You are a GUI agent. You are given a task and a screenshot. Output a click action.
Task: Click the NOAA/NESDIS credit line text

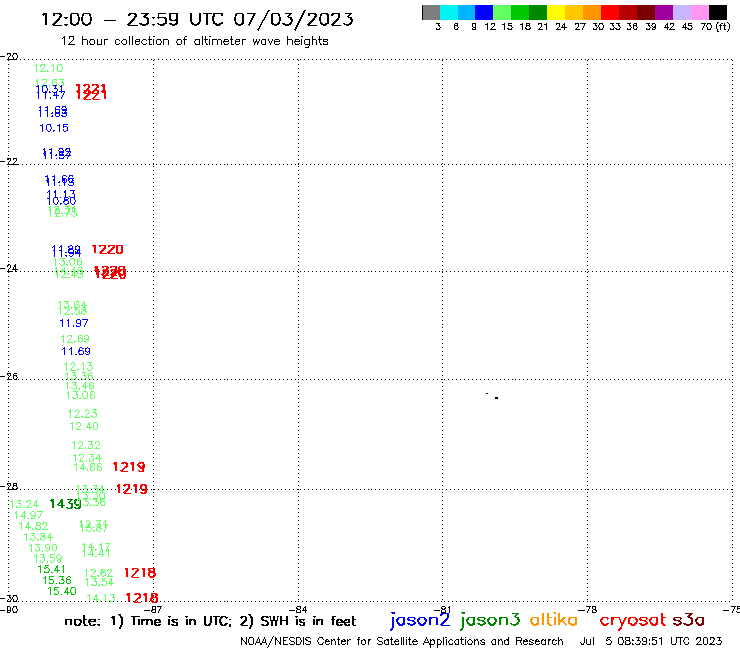pos(402,641)
